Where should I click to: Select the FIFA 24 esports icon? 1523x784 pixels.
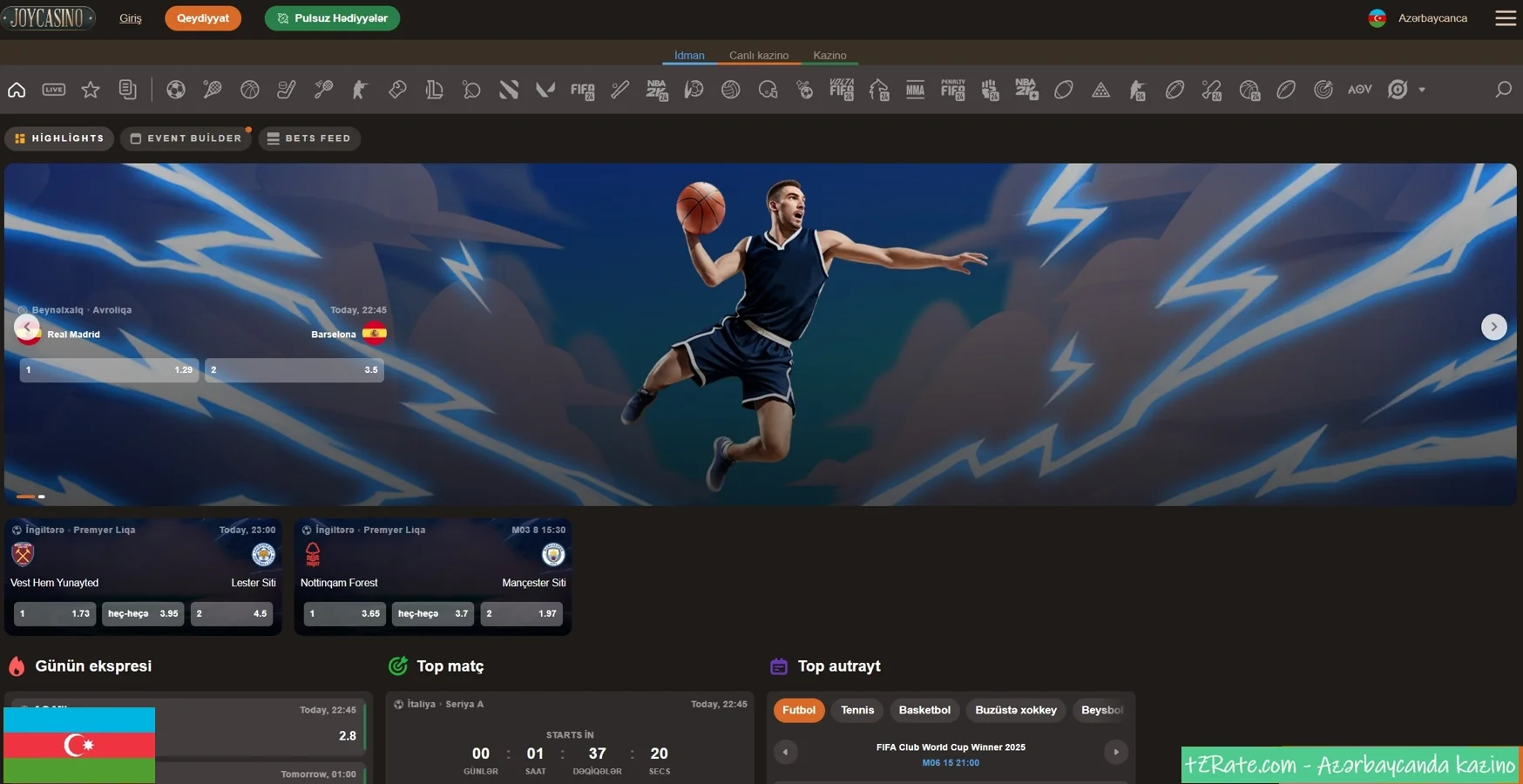pos(583,91)
